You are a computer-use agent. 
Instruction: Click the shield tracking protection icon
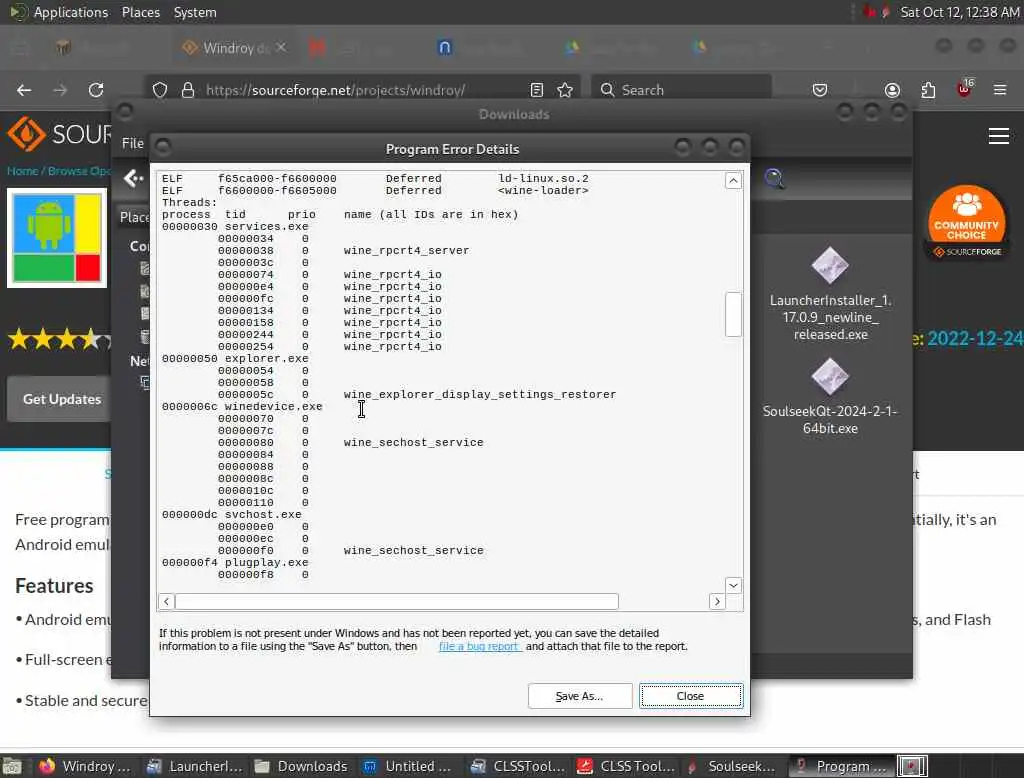(x=160, y=90)
